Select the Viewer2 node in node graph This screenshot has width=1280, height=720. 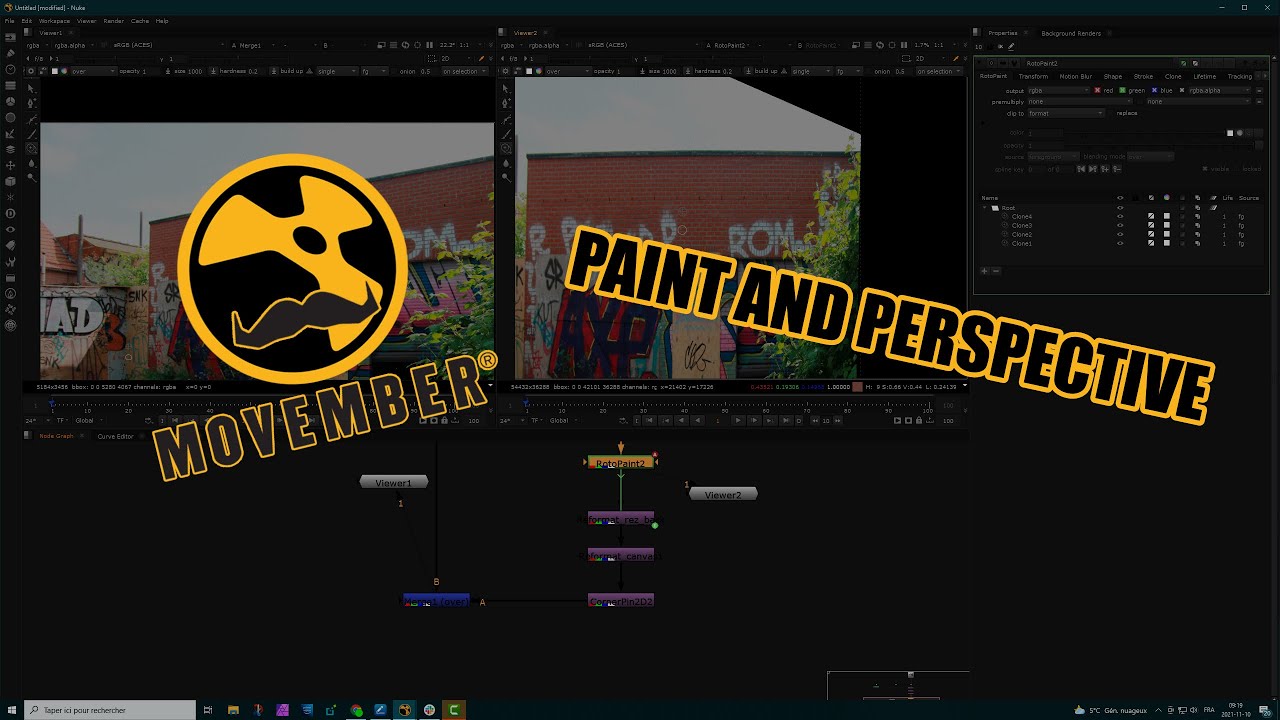pos(723,494)
